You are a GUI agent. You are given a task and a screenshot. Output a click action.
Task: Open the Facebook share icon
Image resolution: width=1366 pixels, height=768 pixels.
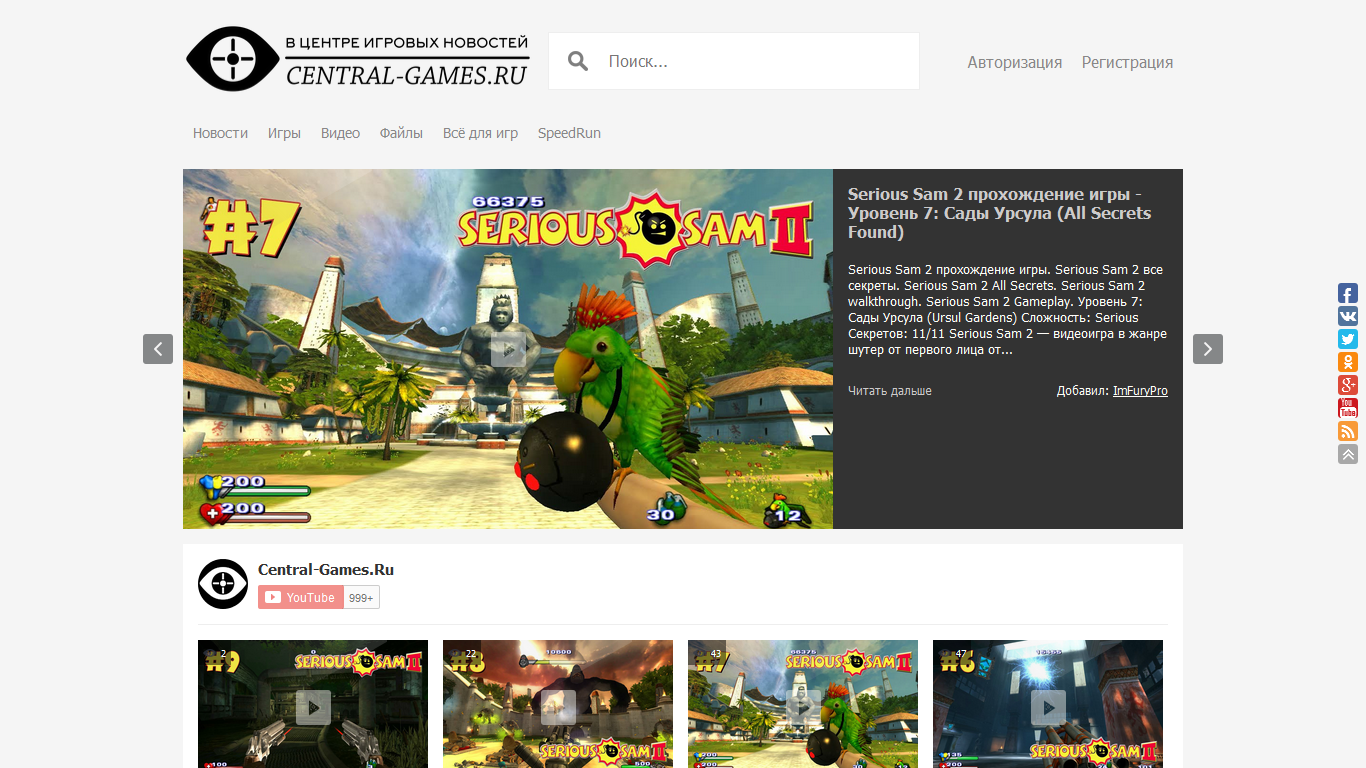click(x=1348, y=293)
